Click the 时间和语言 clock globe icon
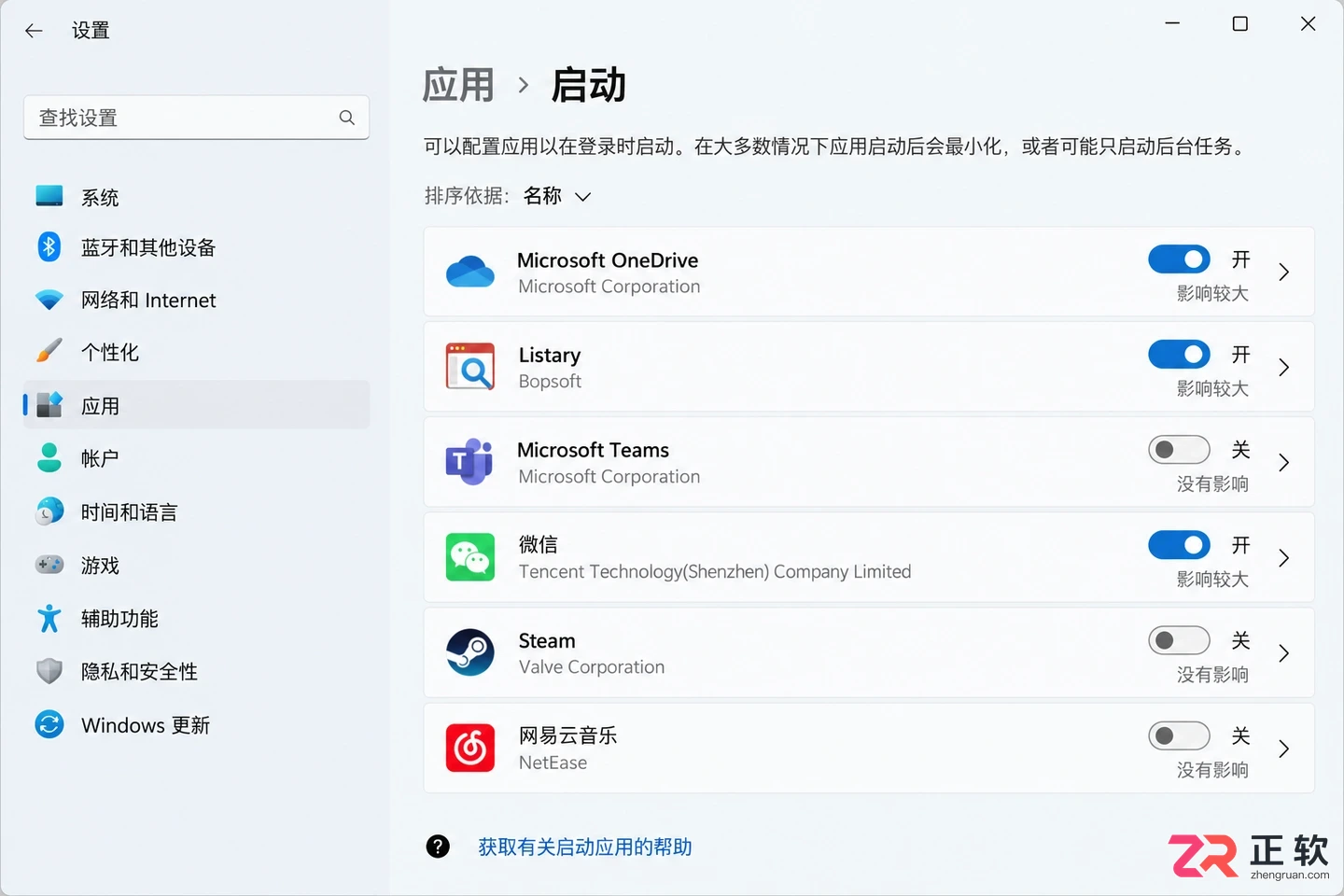Viewport: 1344px width, 896px height. pos(49,511)
